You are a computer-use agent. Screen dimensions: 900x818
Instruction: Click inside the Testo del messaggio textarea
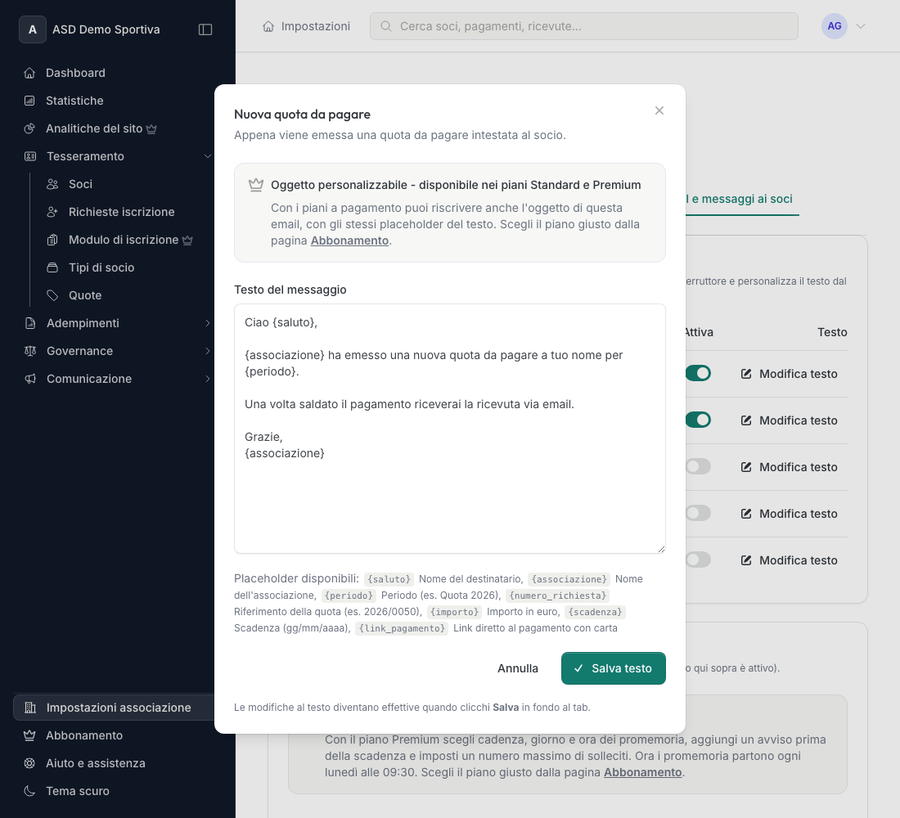pyautogui.click(x=449, y=428)
